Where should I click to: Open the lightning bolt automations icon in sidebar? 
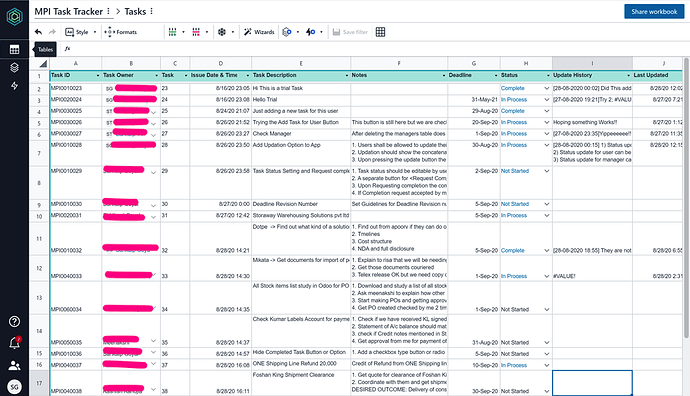click(x=15, y=85)
